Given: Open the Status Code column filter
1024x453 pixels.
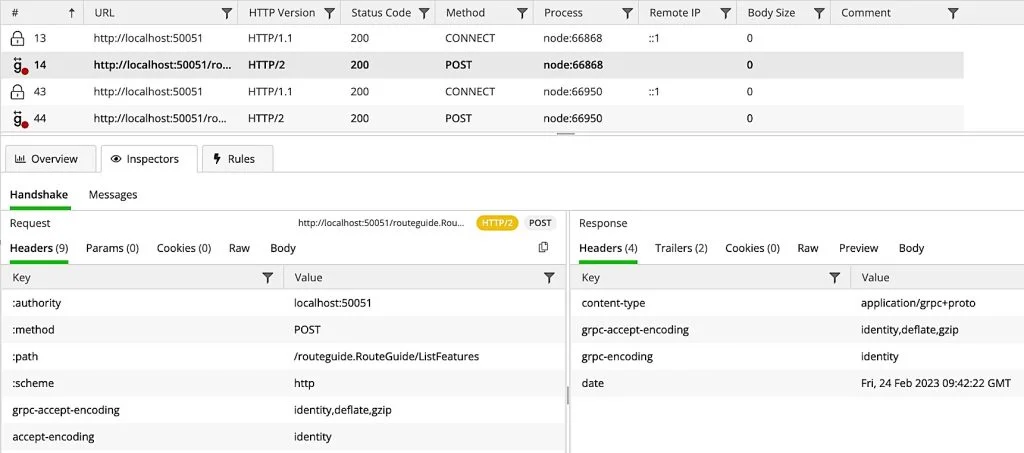Looking at the screenshot, I should (424, 13).
